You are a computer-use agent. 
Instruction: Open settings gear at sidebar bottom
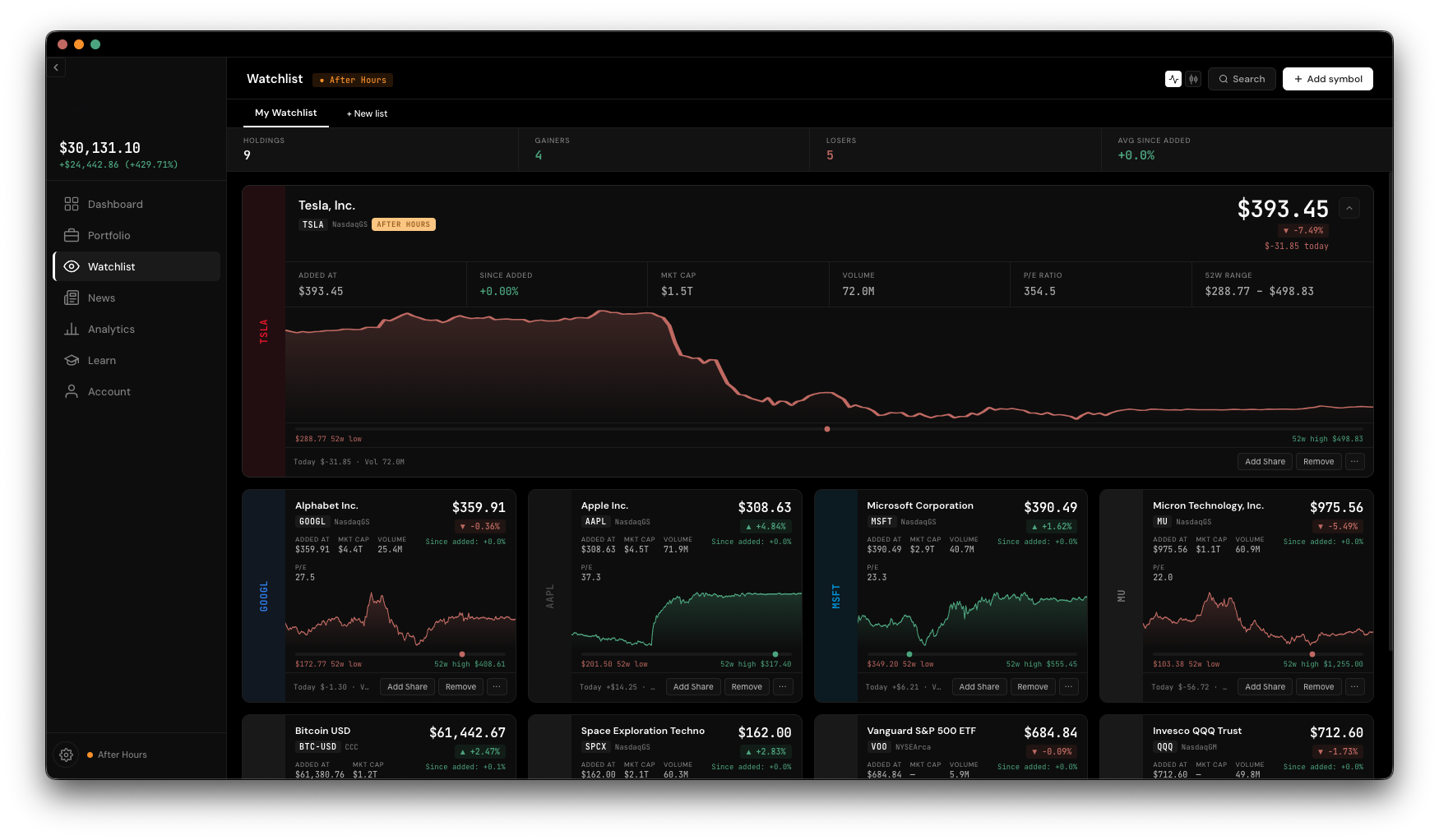point(67,755)
